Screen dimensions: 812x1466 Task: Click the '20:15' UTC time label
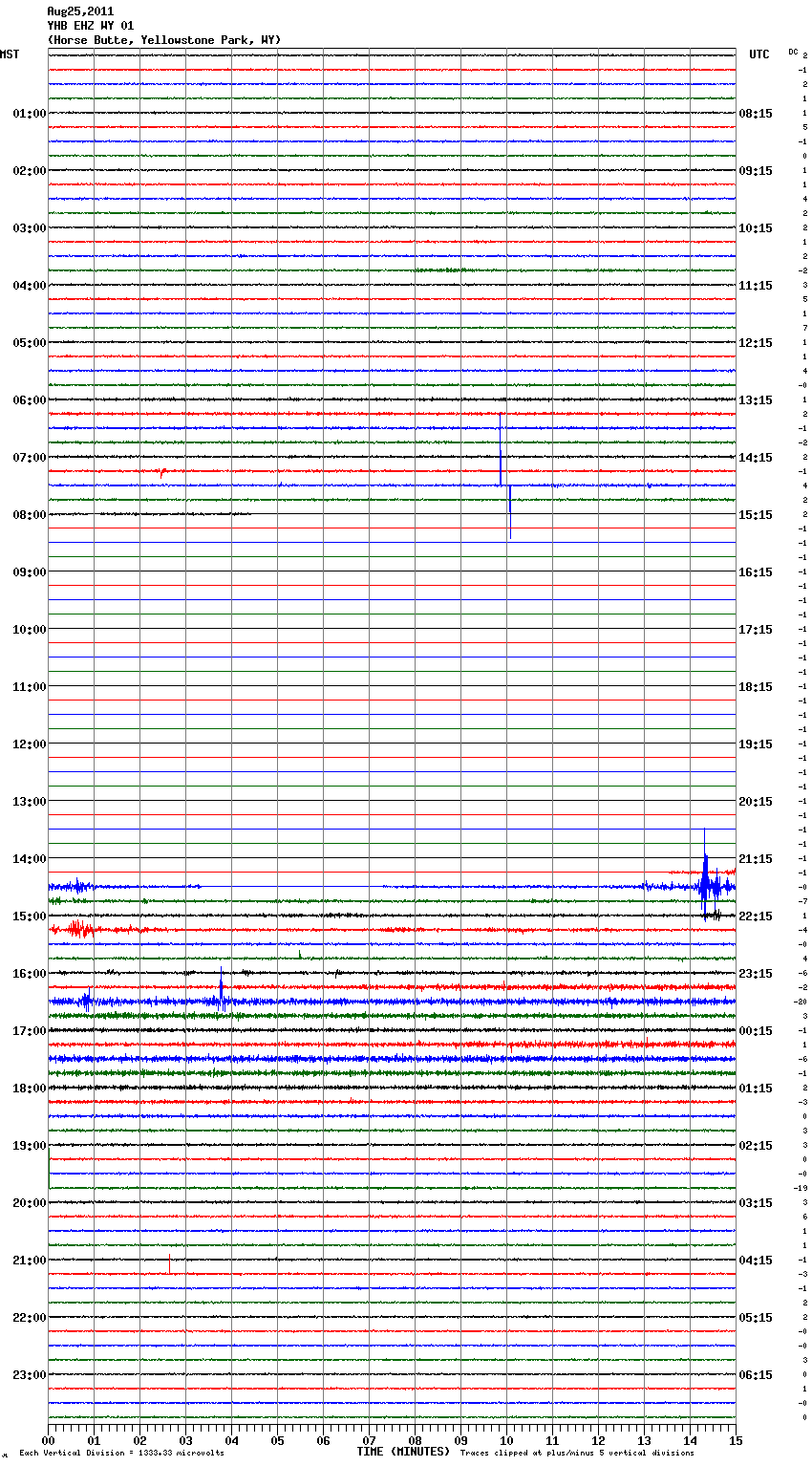(x=756, y=802)
